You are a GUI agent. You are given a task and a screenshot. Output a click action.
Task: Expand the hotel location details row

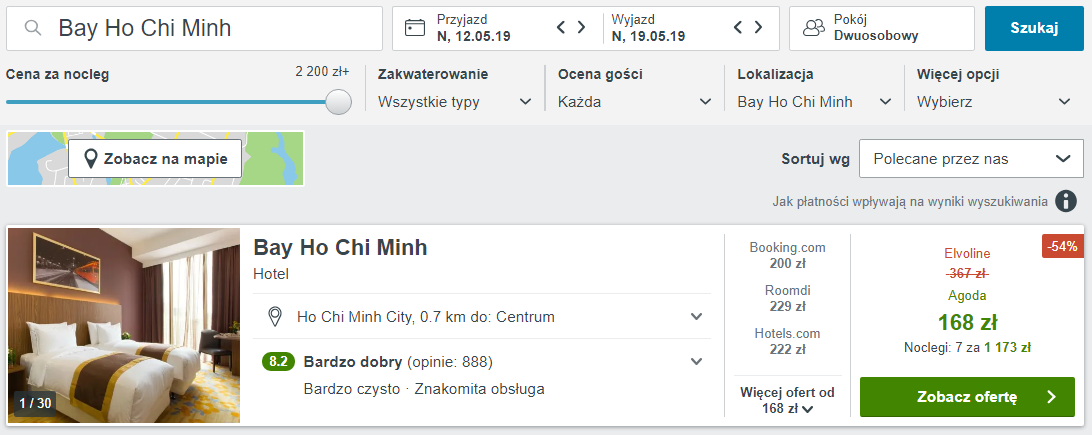[697, 317]
